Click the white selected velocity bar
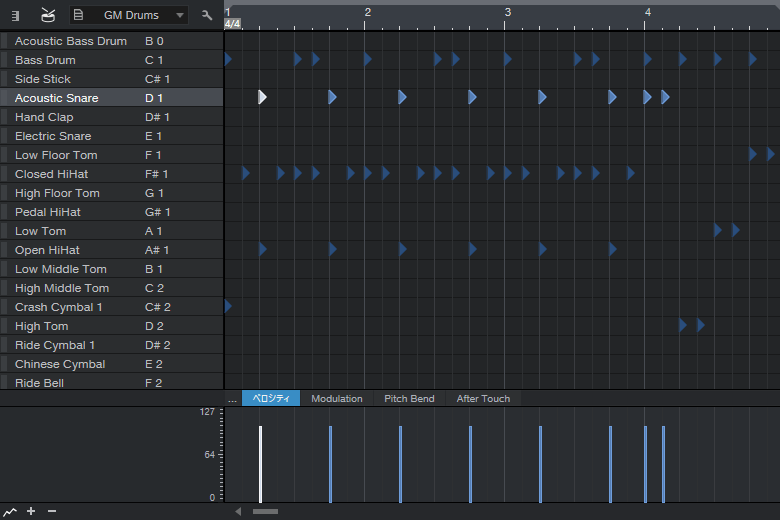 pyautogui.click(x=260, y=465)
